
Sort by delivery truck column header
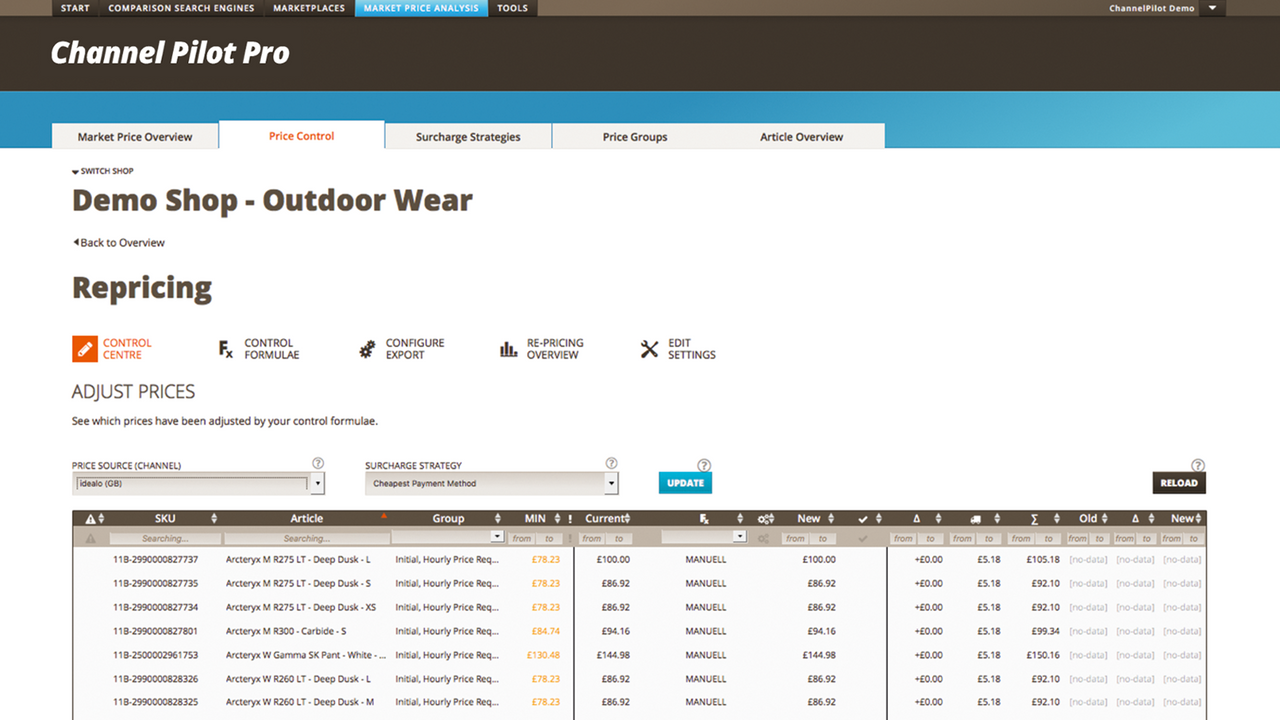[x=975, y=519]
